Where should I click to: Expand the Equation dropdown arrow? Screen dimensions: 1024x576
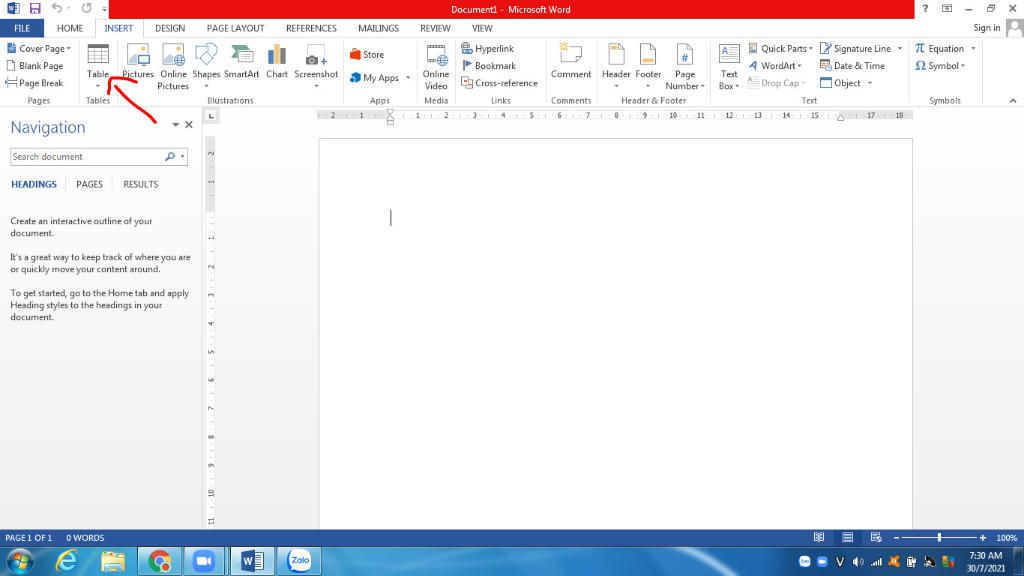973,48
